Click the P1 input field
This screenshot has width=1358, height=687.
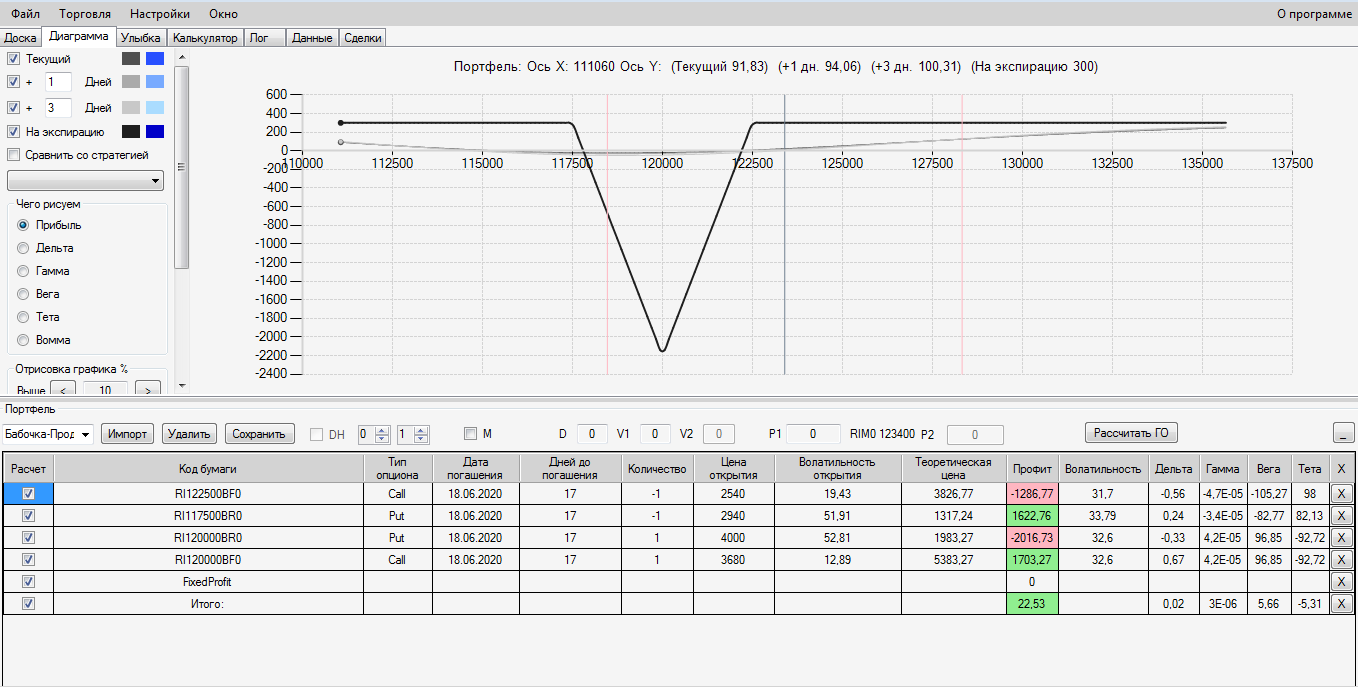[813, 434]
